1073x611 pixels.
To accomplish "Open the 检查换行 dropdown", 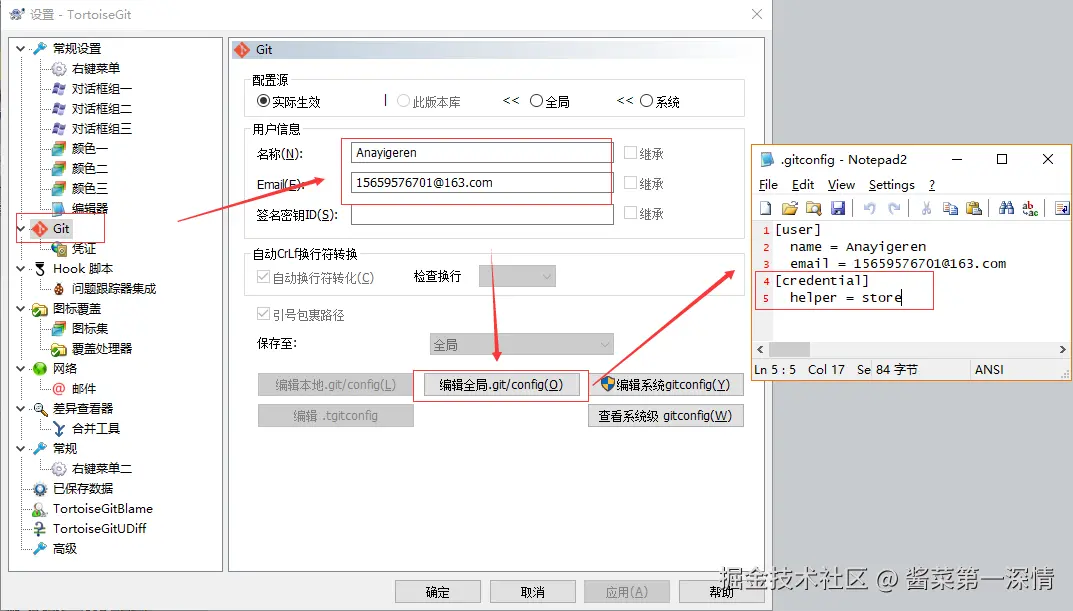I will 517,276.
